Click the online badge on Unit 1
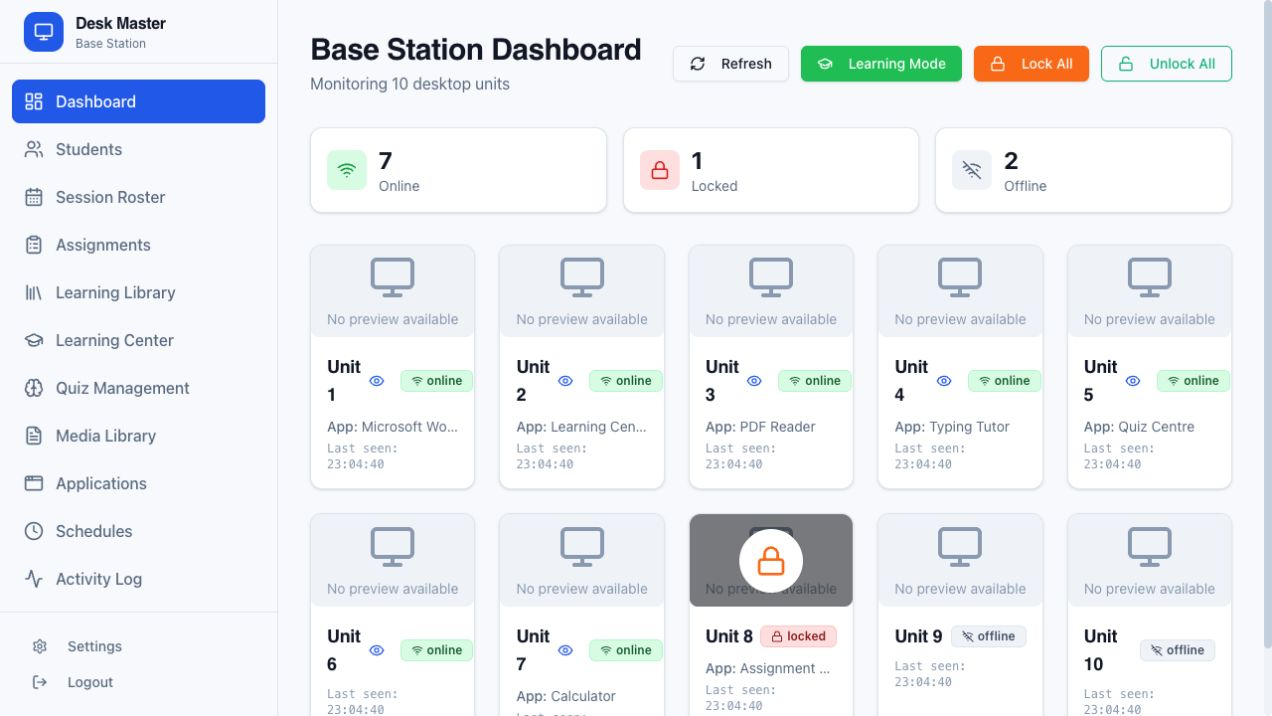 coord(437,381)
